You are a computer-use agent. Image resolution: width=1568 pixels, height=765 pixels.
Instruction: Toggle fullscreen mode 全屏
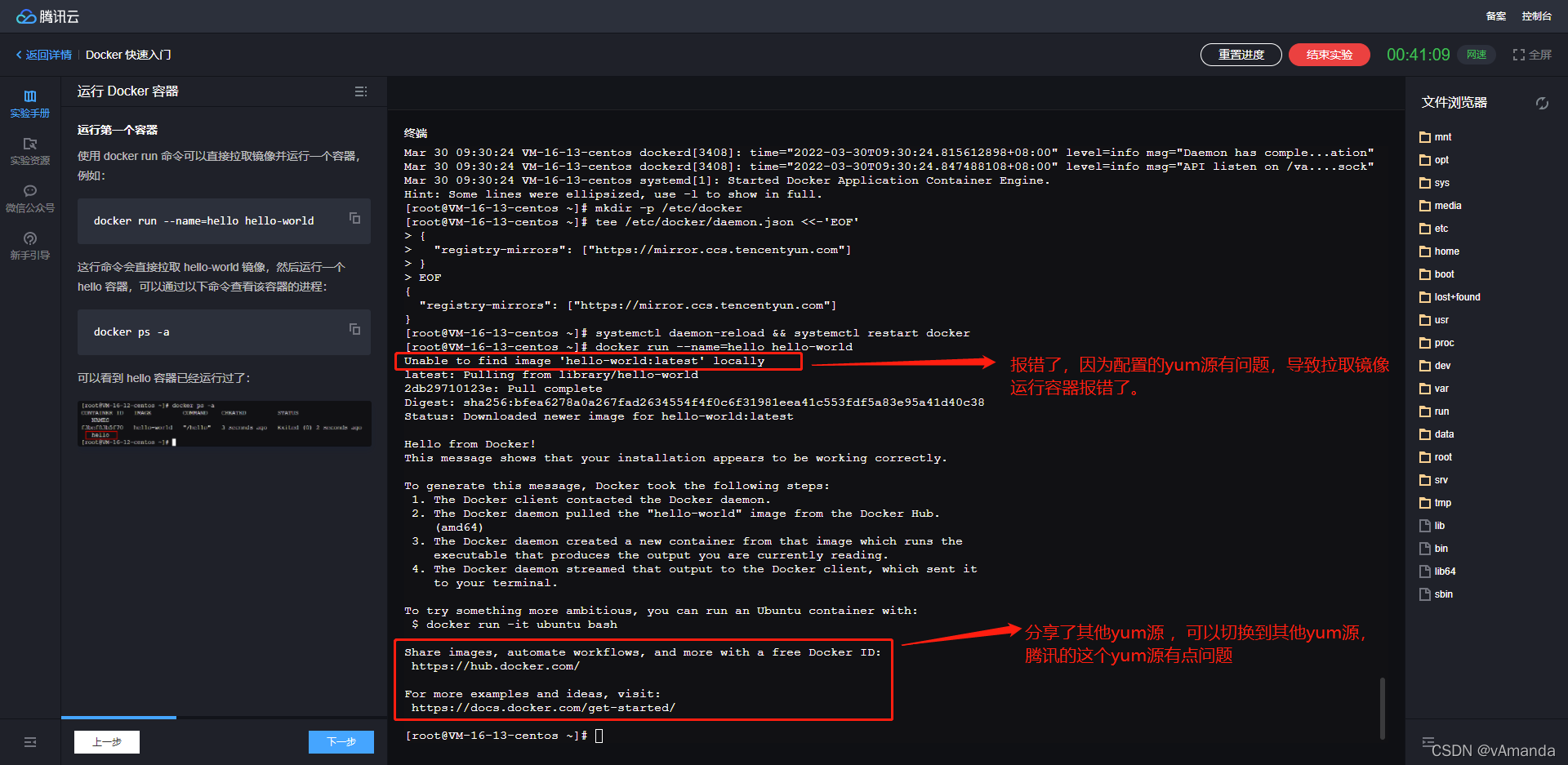click(1532, 55)
